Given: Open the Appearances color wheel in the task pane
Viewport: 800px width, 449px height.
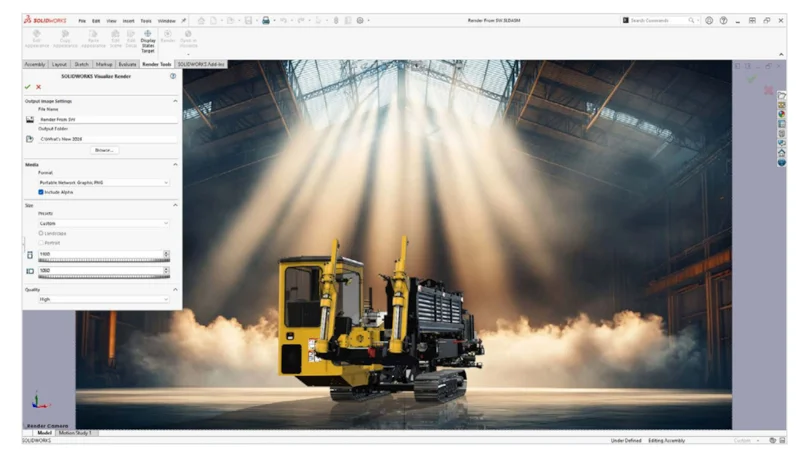Looking at the screenshot, I should click(x=781, y=113).
